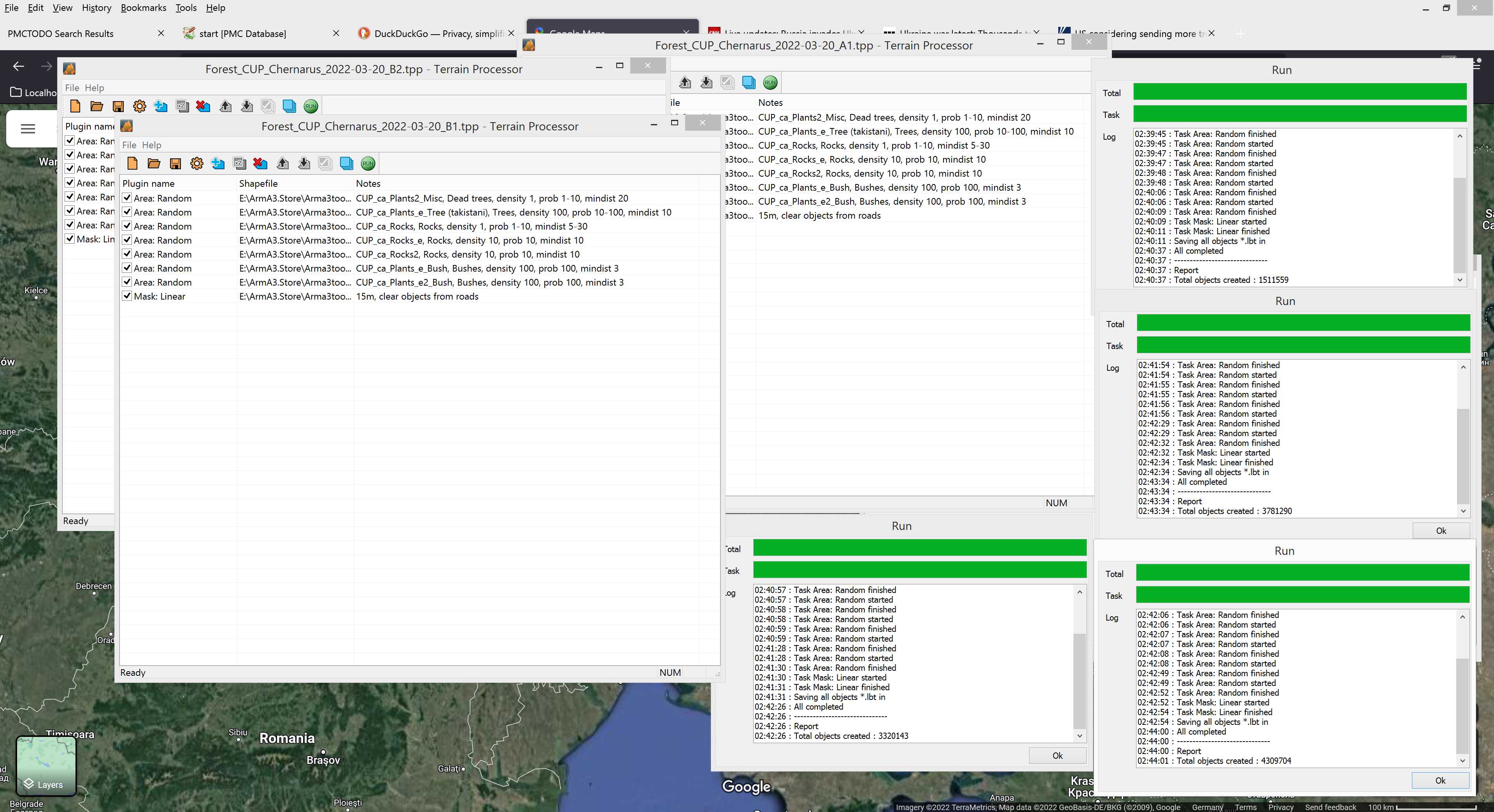
Task: Click green RUN icon in A1 window toolbar
Action: pos(770,82)
